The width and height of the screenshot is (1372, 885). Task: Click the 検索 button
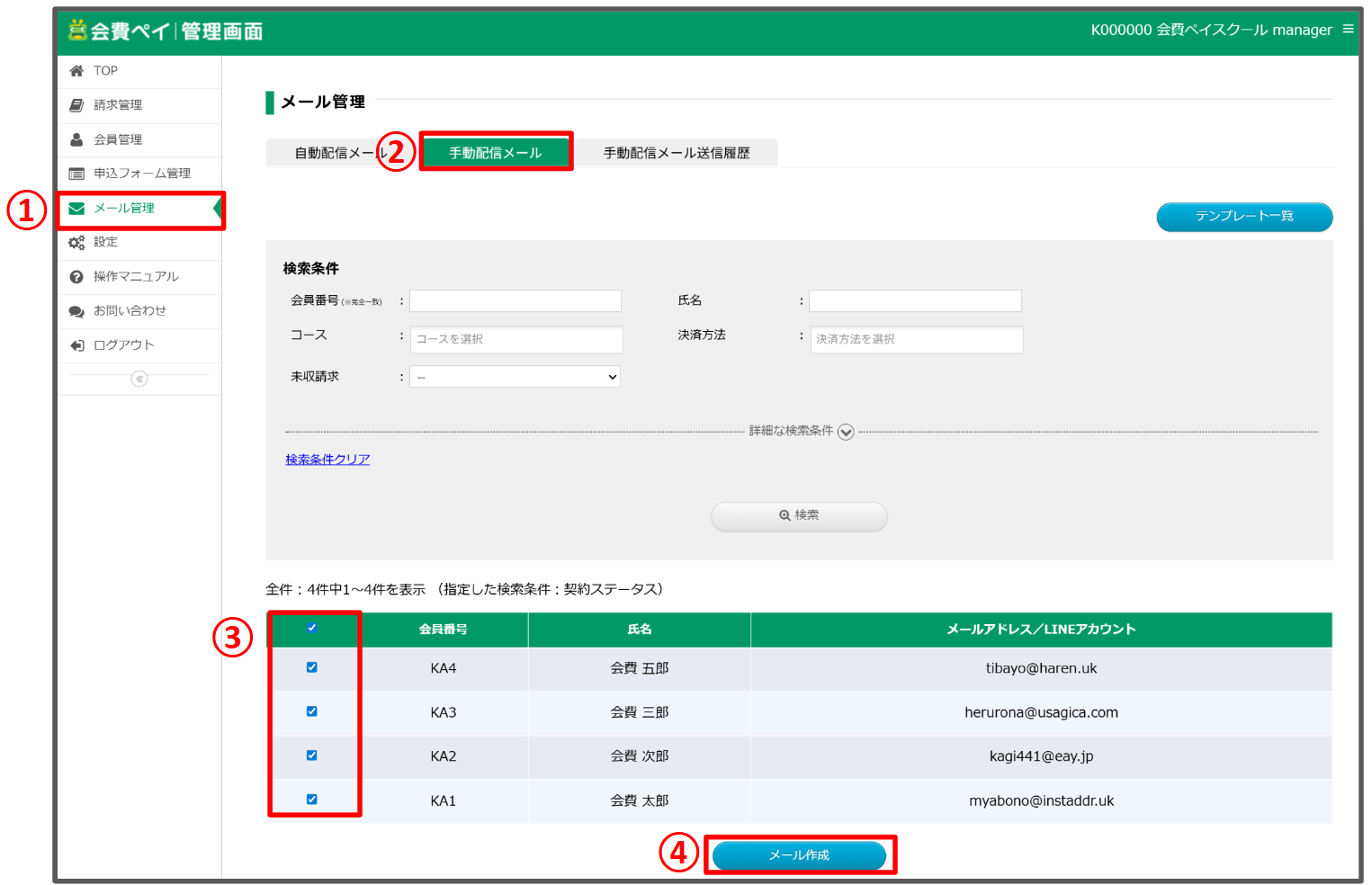coord(799,515)
